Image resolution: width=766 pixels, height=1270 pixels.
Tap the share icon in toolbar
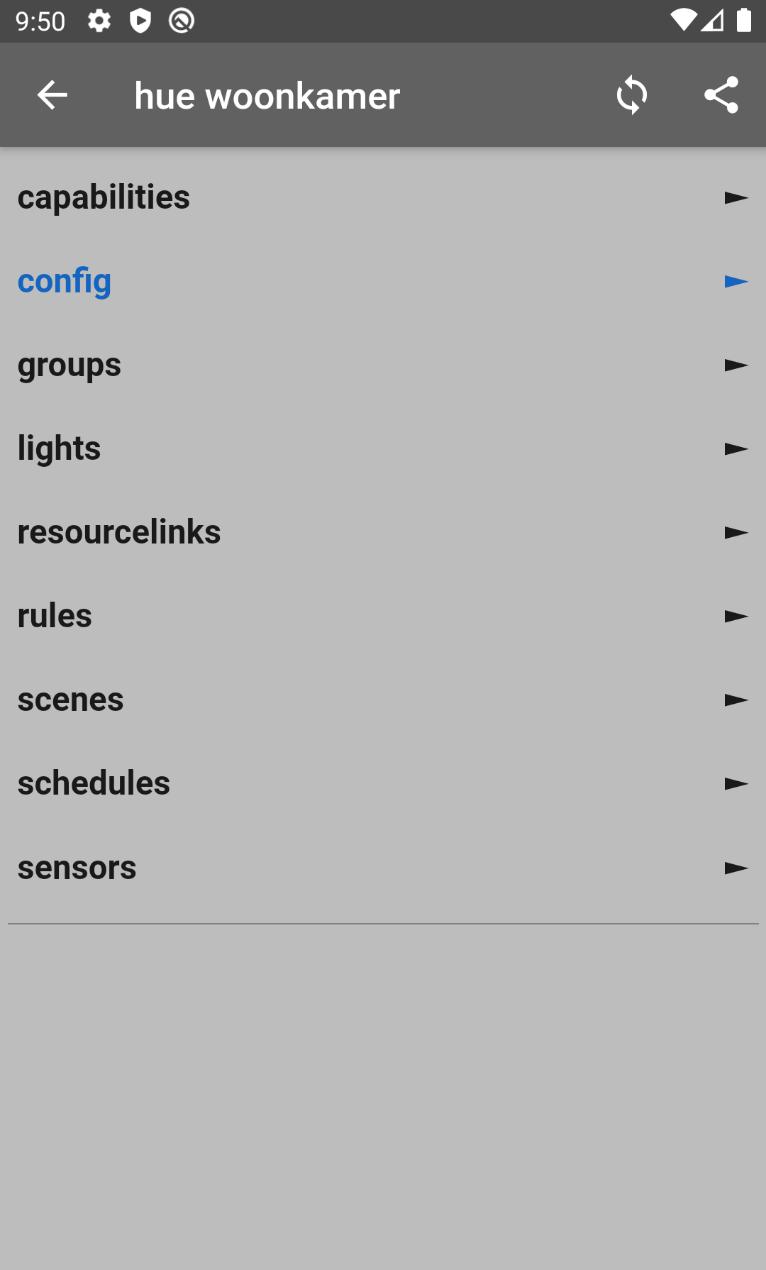[x=721, y=96]
